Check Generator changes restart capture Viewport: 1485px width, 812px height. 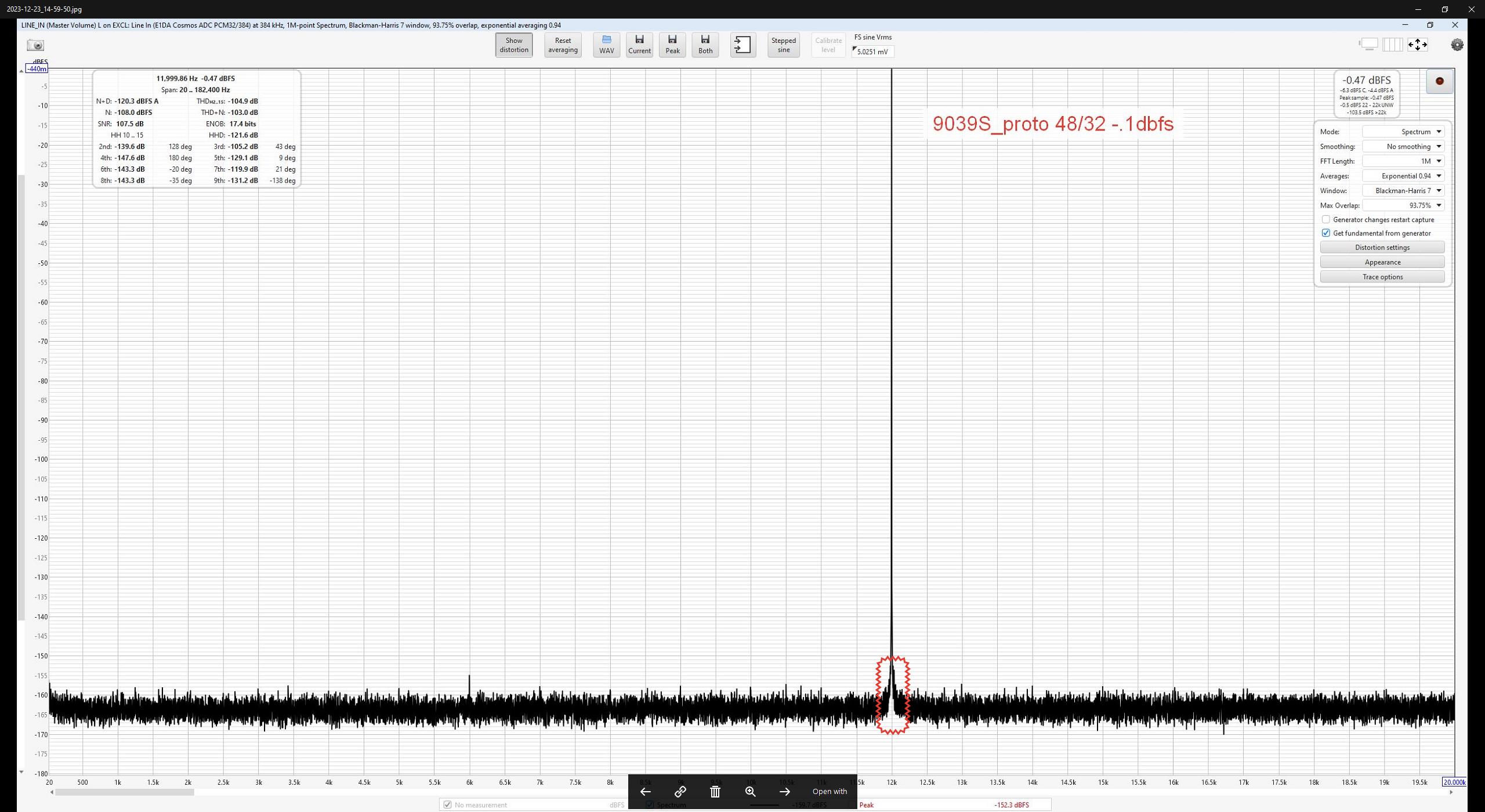[1325, 220]
